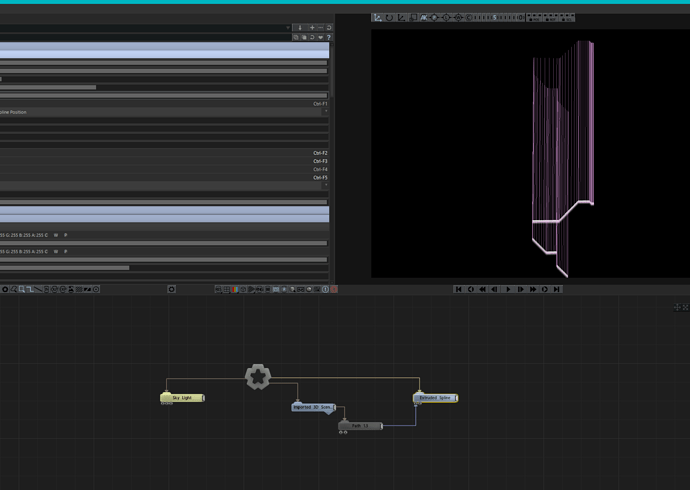690x490 pixels.
Task: Open help with the question mark icon
Action: coord(328,37)
